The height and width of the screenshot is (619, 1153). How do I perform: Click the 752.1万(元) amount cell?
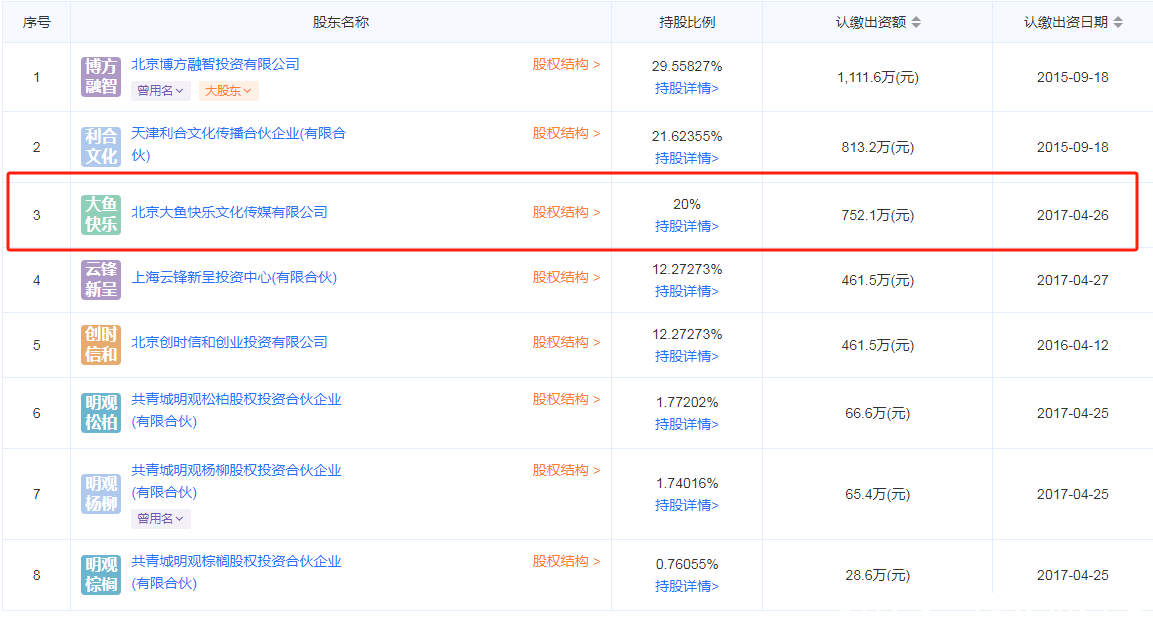[877, 215]
